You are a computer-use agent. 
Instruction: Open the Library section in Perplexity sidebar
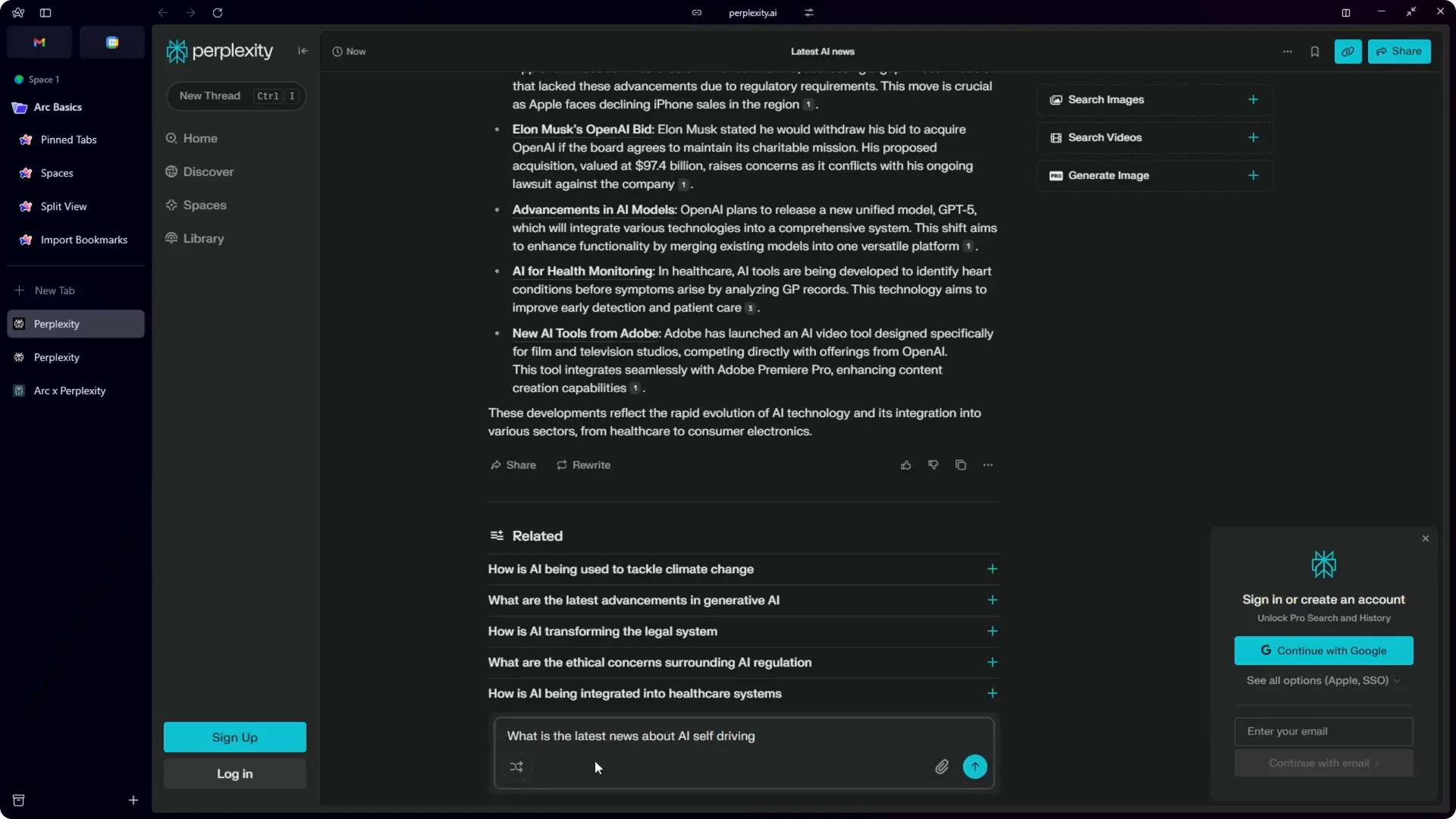pyautogui.click(x=203, y=239)
